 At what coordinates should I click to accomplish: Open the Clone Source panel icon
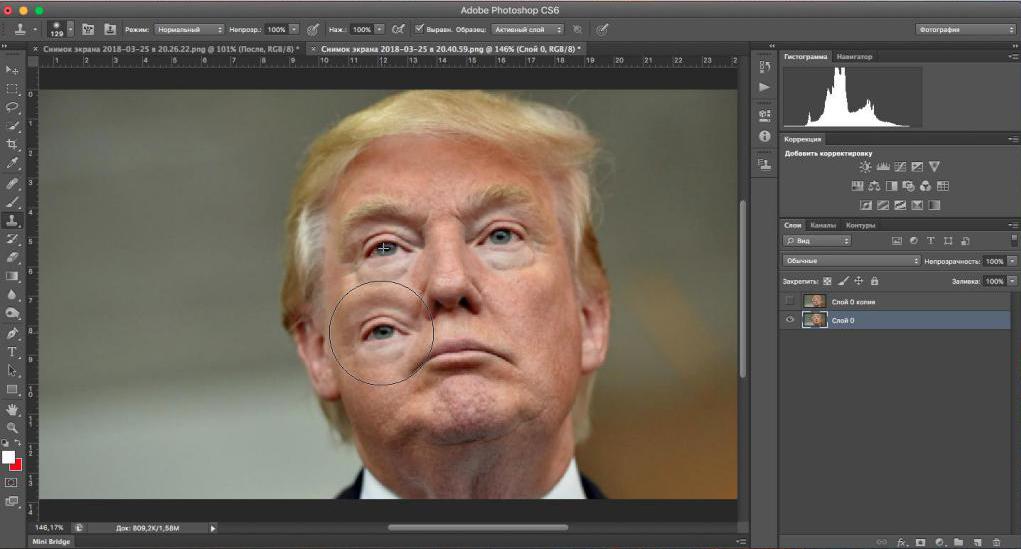point(764,164)
